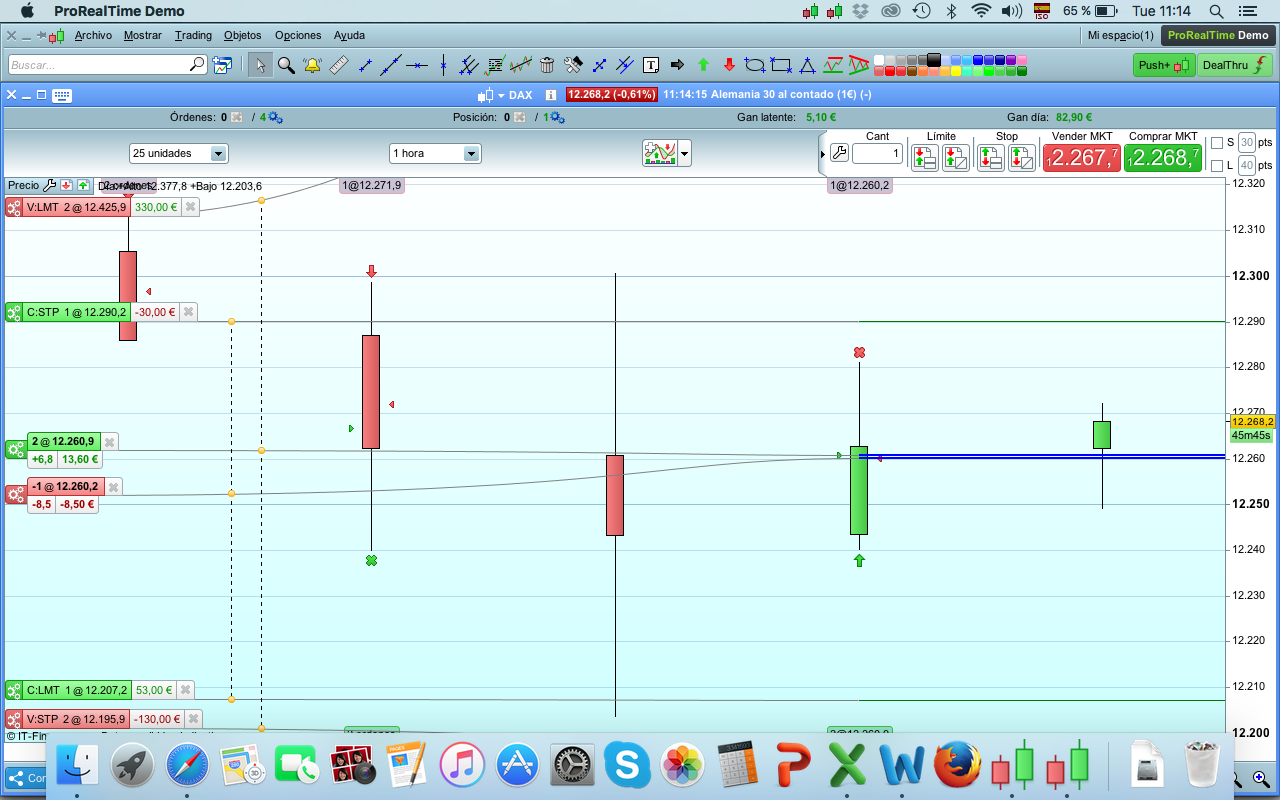Open the Archivo menu
Image resolution: width=1280 pixels, height=800 pixels.
[x=93, y=35]
